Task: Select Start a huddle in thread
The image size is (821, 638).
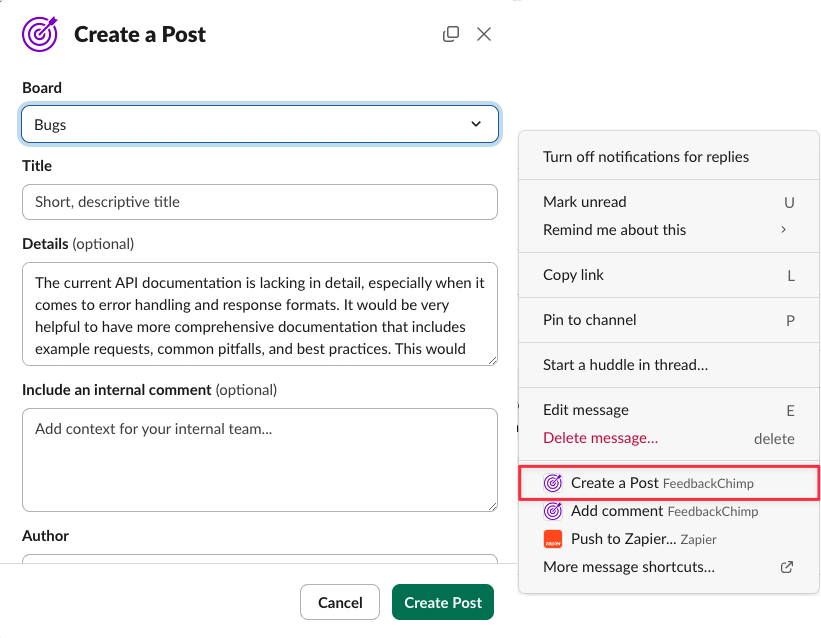Action: (625, 365)
